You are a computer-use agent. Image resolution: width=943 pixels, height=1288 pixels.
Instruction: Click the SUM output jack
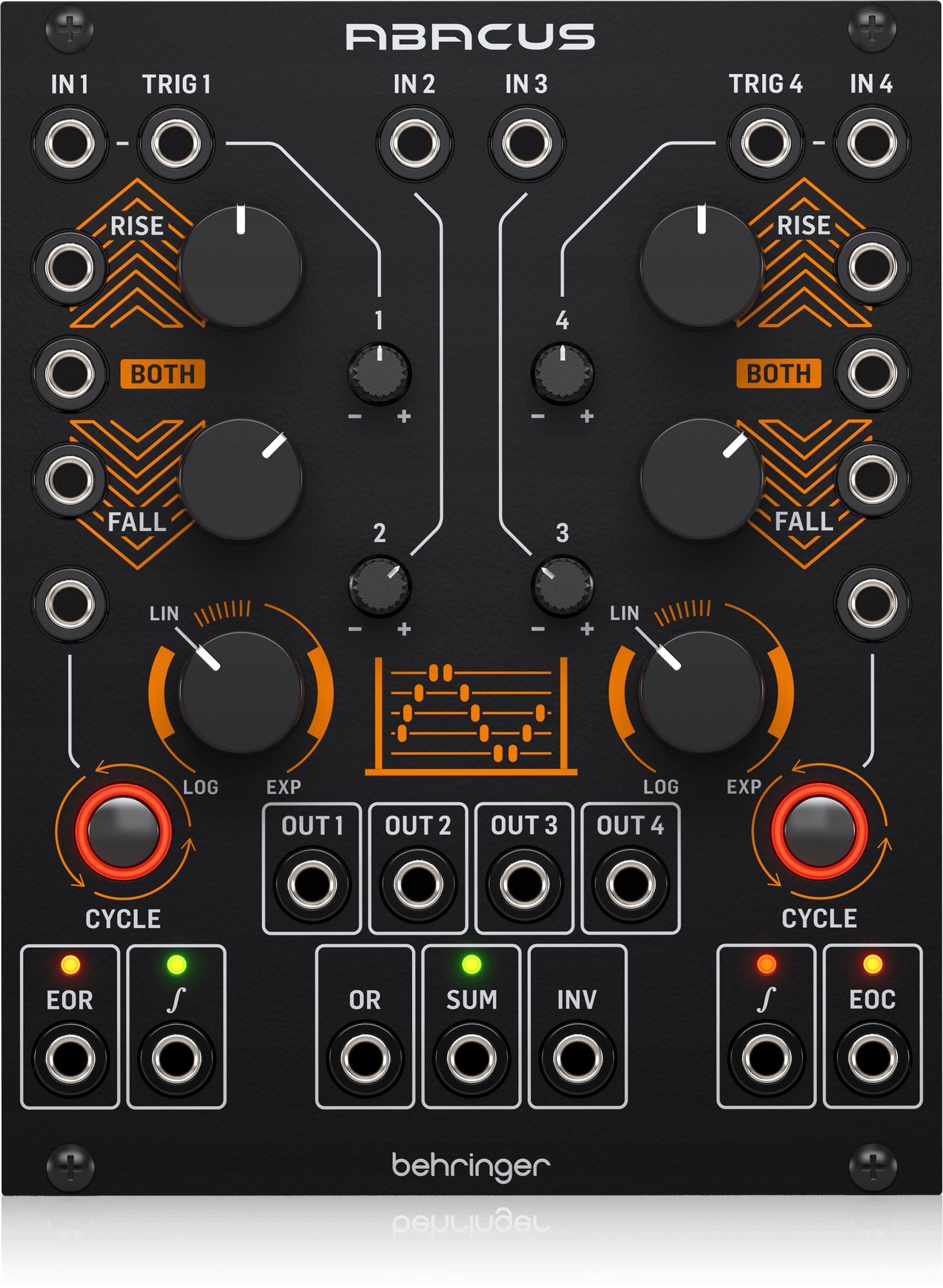pyautogui.click(x=471, y=1058)
